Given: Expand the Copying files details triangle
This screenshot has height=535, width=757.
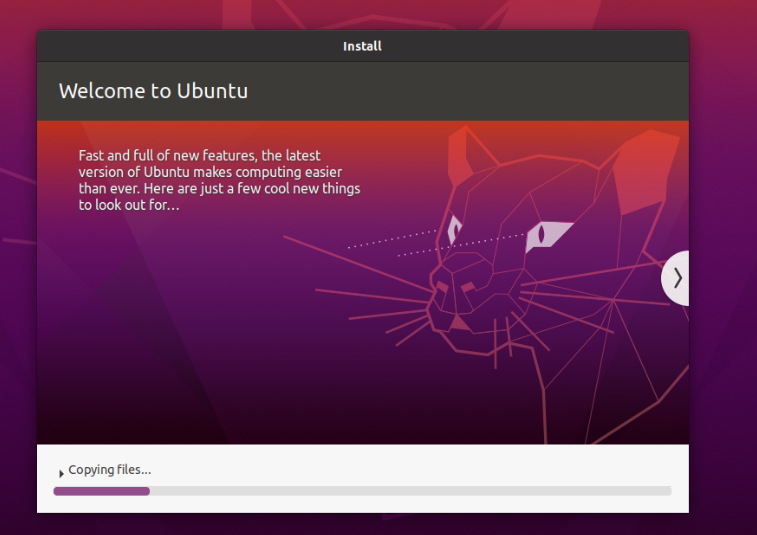Looking at the screenshot, I should pos(61,474).
